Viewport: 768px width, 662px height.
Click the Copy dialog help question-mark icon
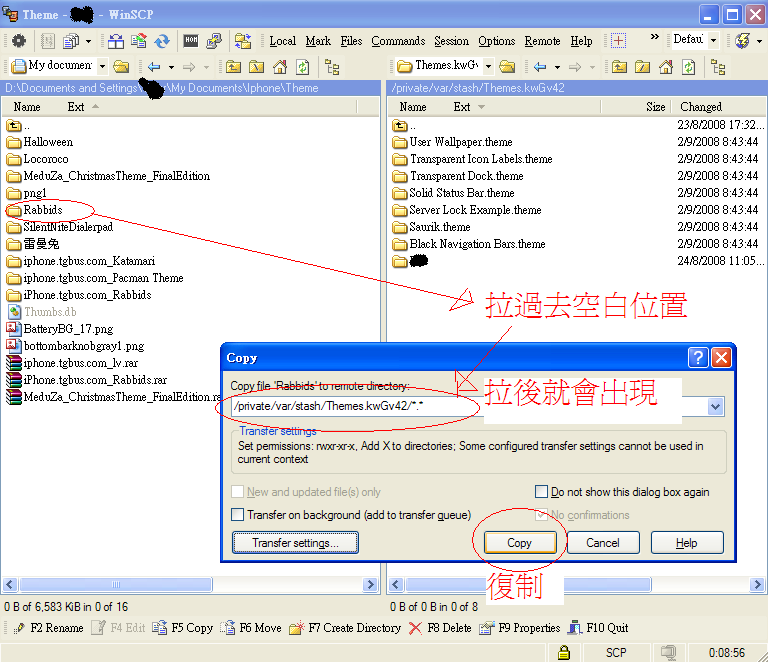[x=698, y=357]
